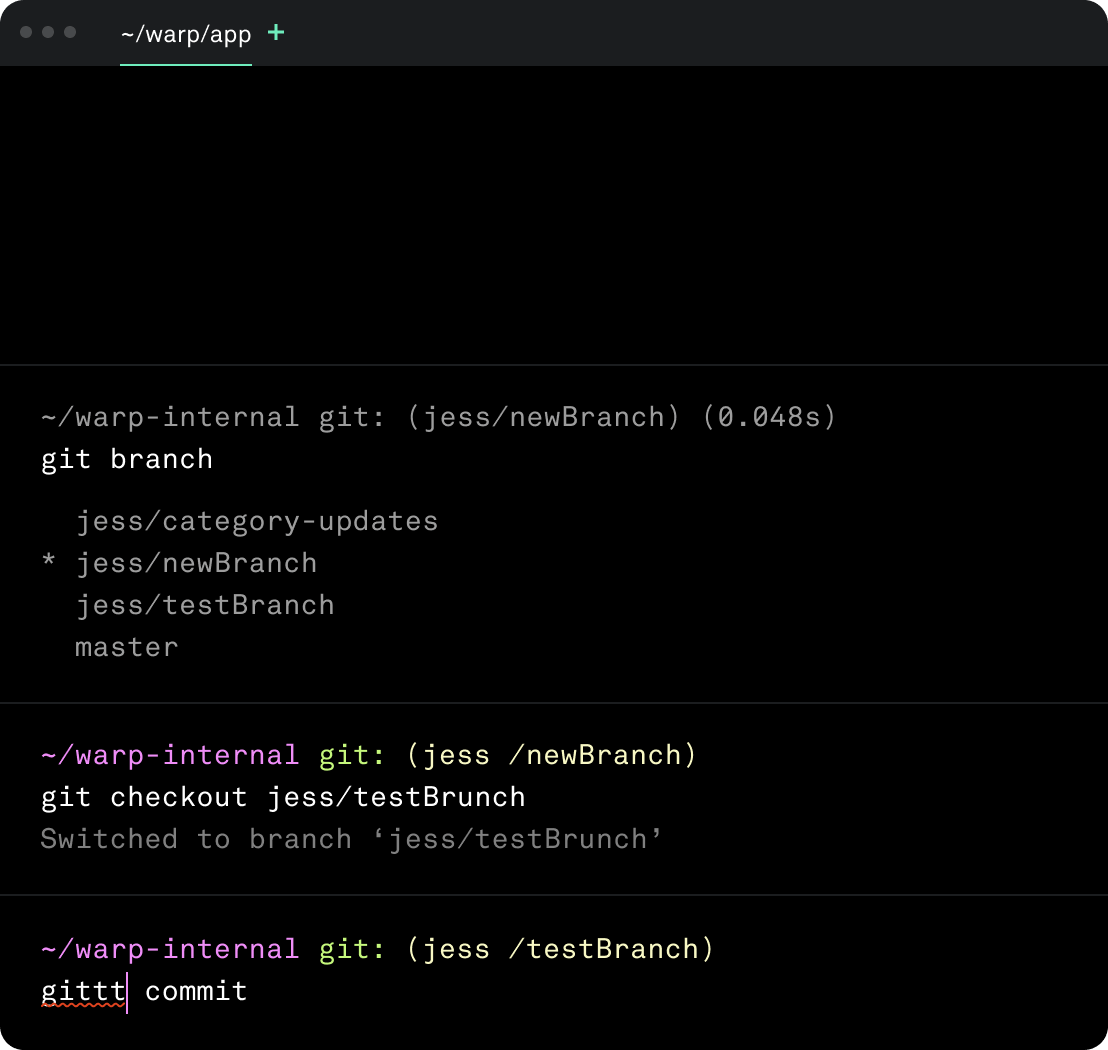Click the jess/testBranch branch name
This screenshot has width=1108, height=1050.
coord(205,604)
